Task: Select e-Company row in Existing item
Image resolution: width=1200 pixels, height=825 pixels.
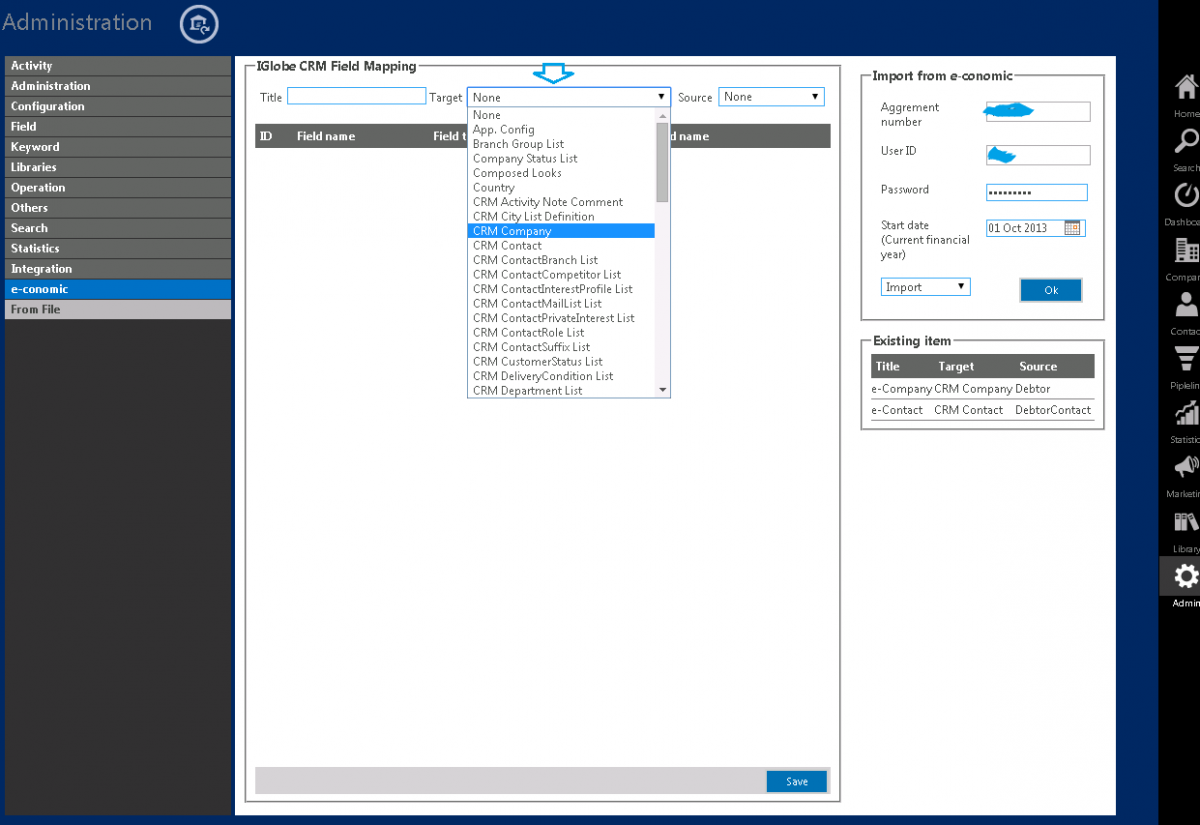Action: [x=982, y=389]
